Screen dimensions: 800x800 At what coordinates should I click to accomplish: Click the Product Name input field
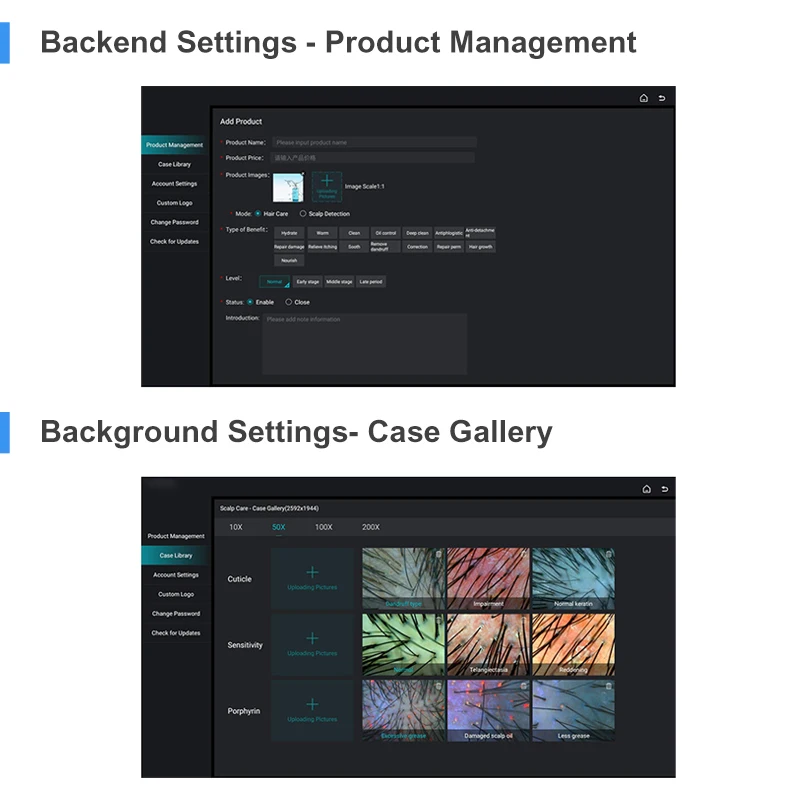click(x=373, y=143)
